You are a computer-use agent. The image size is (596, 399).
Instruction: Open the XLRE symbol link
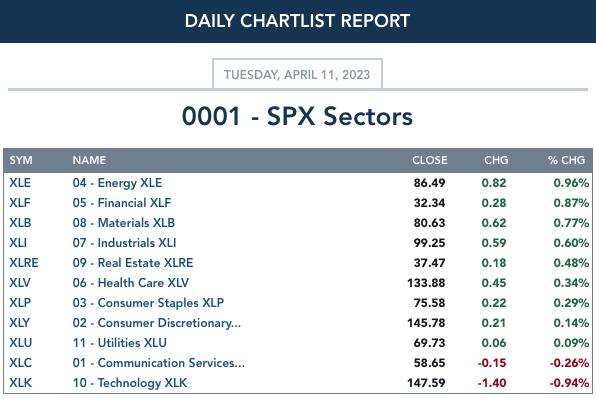click(x=24, y=263)
